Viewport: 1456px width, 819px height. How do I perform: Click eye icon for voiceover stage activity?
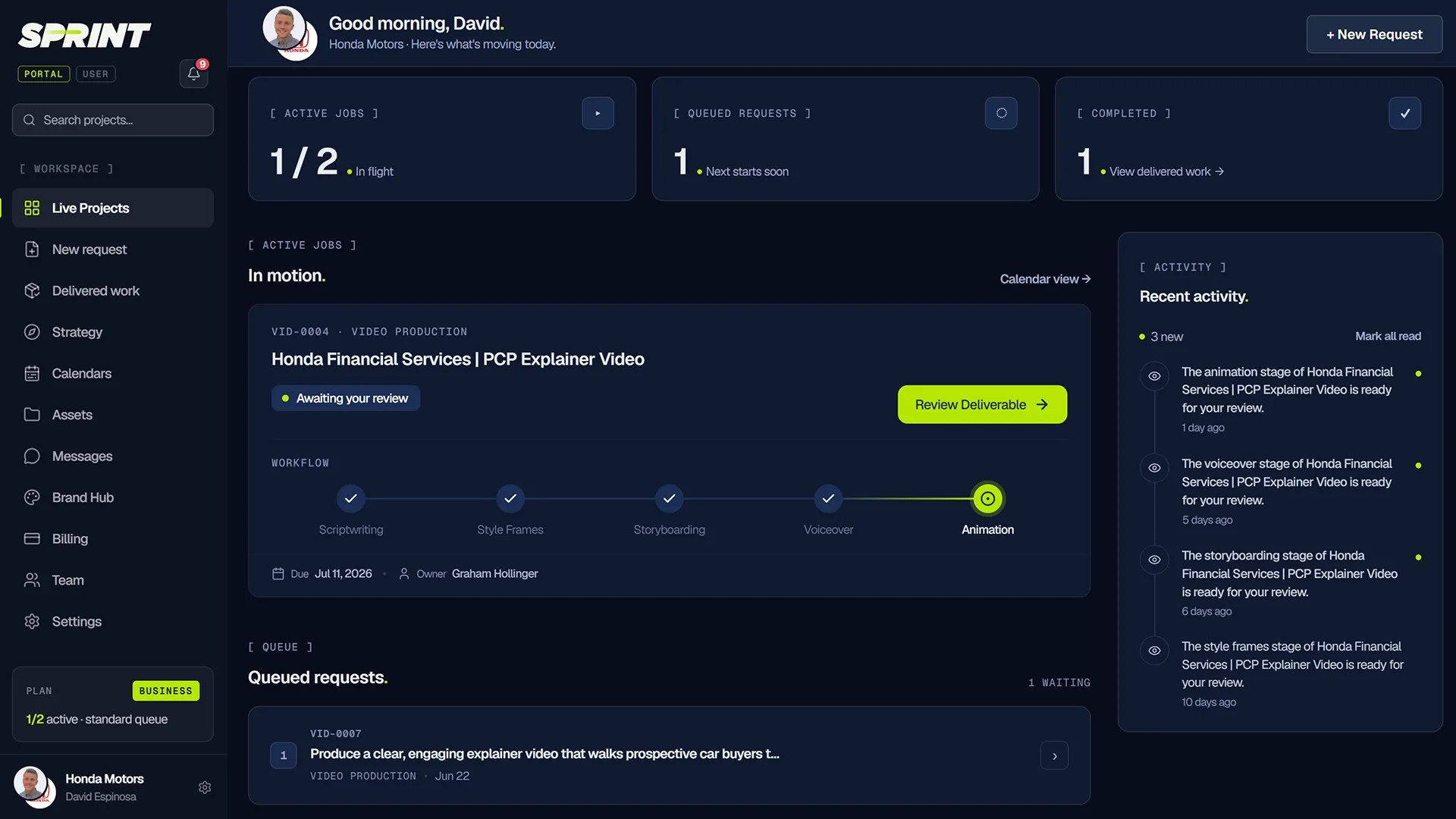1154,468
